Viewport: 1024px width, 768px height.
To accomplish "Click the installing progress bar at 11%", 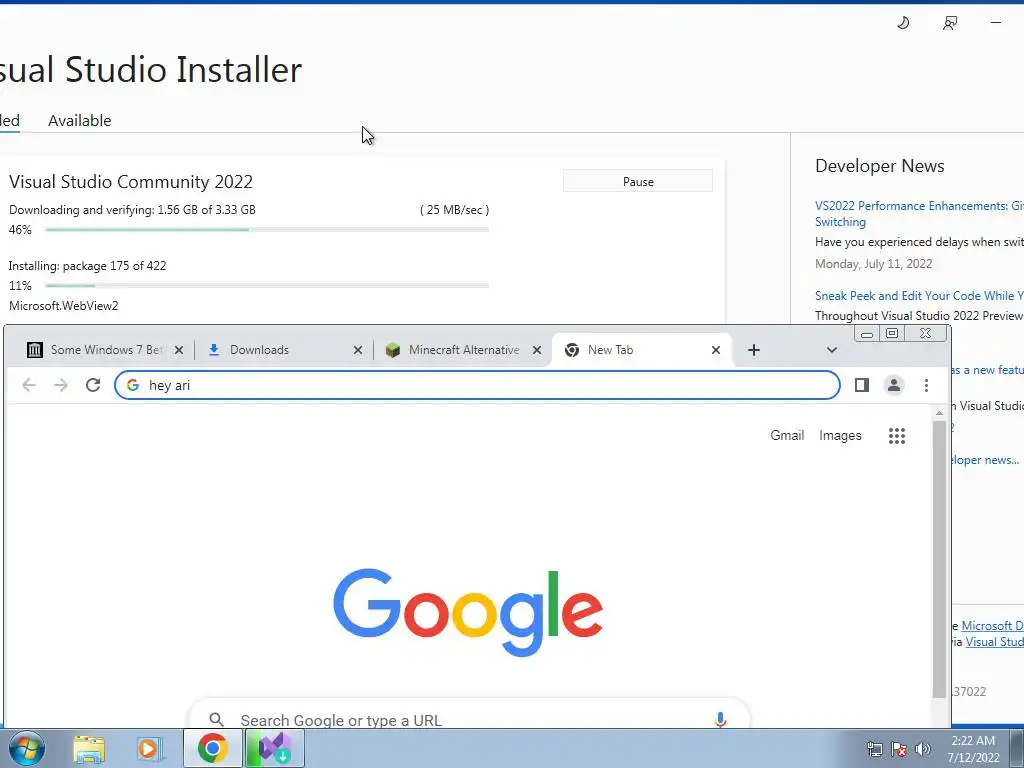I will [x=266, y=285].
